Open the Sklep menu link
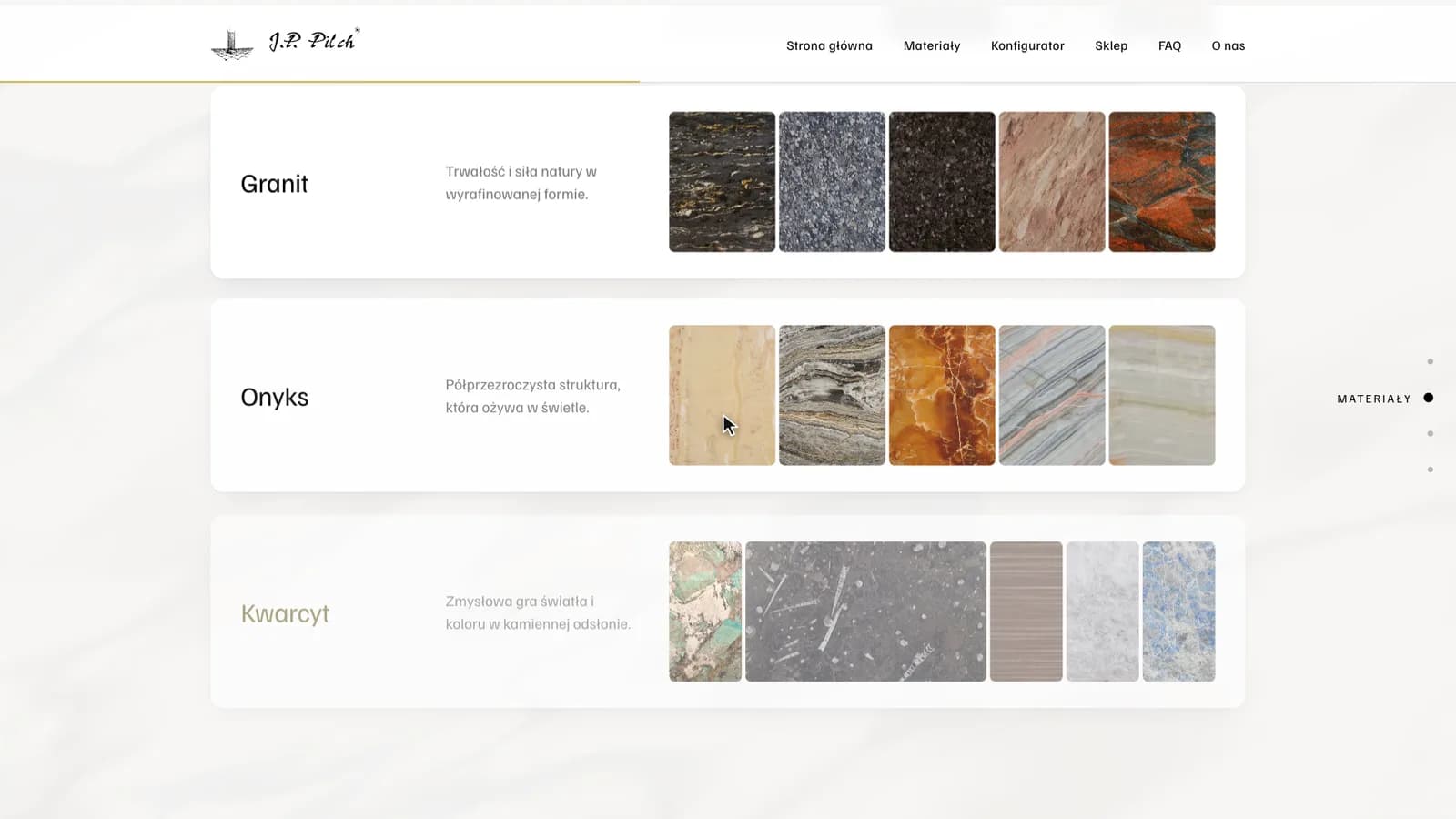The height and width of the screenshot is (819, 1456). (1111, 45)
